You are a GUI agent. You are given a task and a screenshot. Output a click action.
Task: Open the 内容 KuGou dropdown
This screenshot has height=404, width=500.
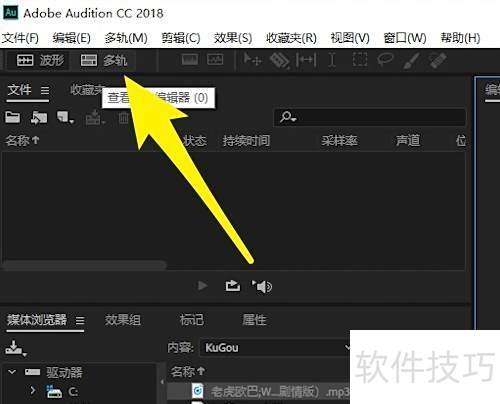click(275, 348)
